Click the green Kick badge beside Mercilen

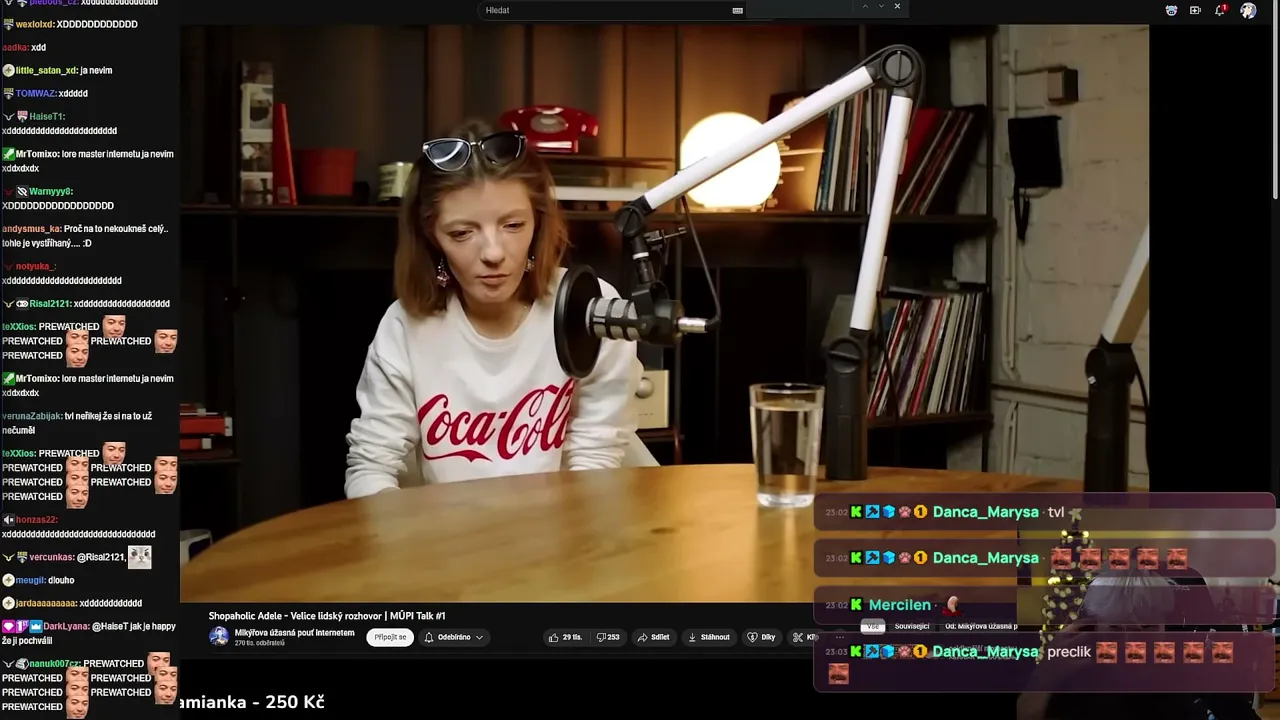point(856,605)
